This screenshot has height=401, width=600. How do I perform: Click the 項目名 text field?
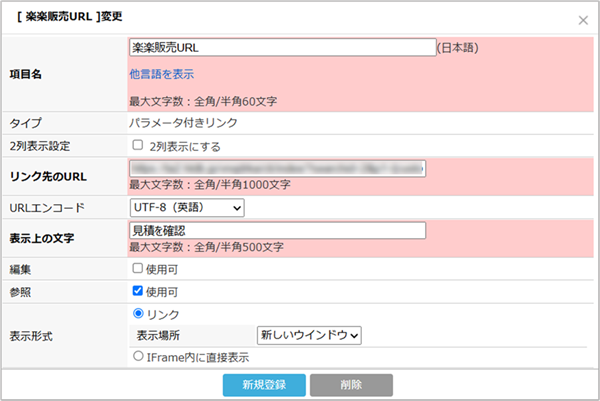tap(282, 47)
